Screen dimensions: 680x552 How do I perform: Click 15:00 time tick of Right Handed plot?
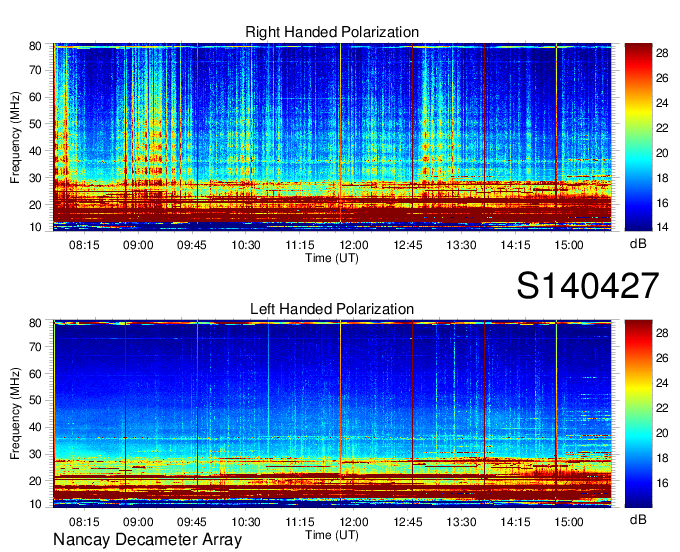tap(569, 245)
